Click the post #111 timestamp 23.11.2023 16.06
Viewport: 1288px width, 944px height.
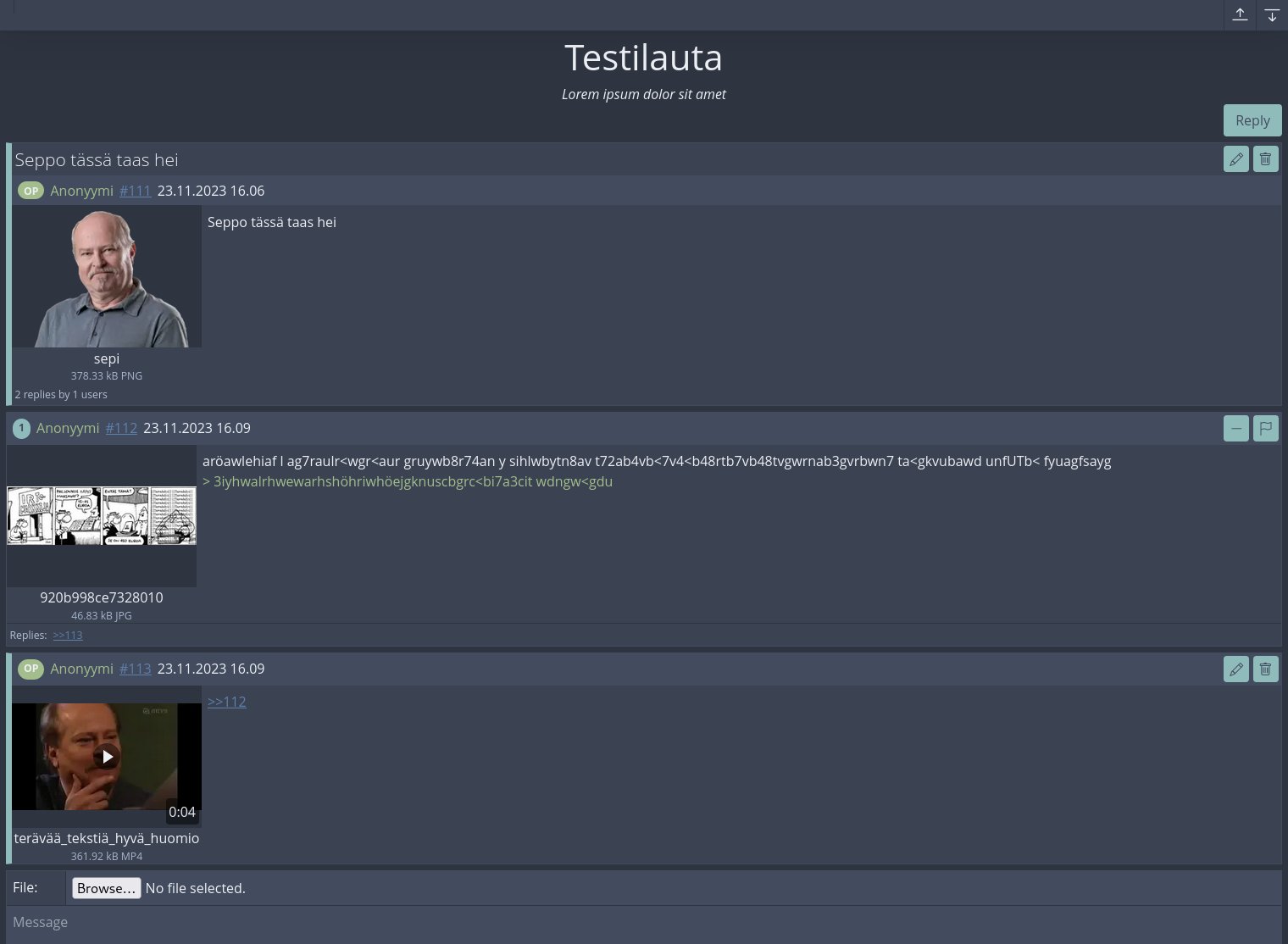[x=211, y=191]
